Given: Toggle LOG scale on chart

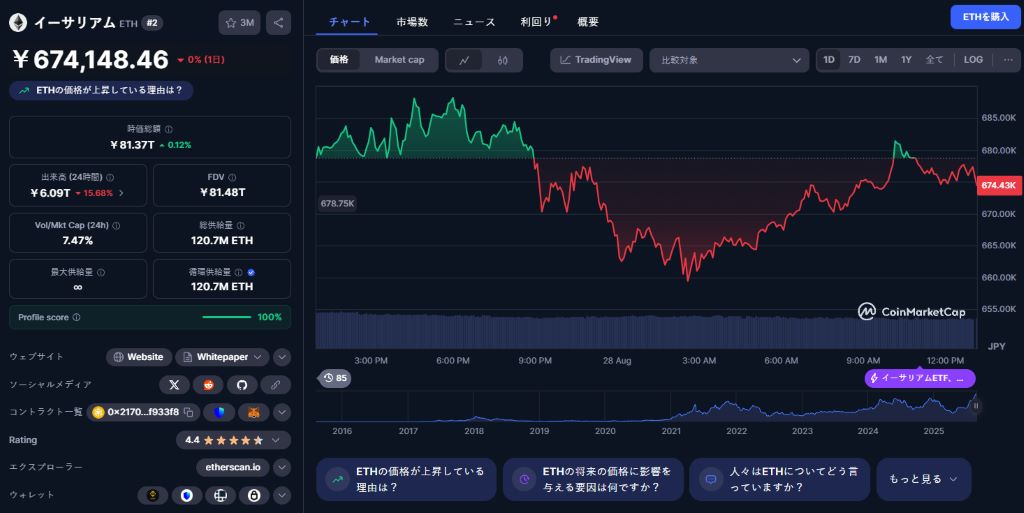Looking at the screenshot, I should point(973,60).
